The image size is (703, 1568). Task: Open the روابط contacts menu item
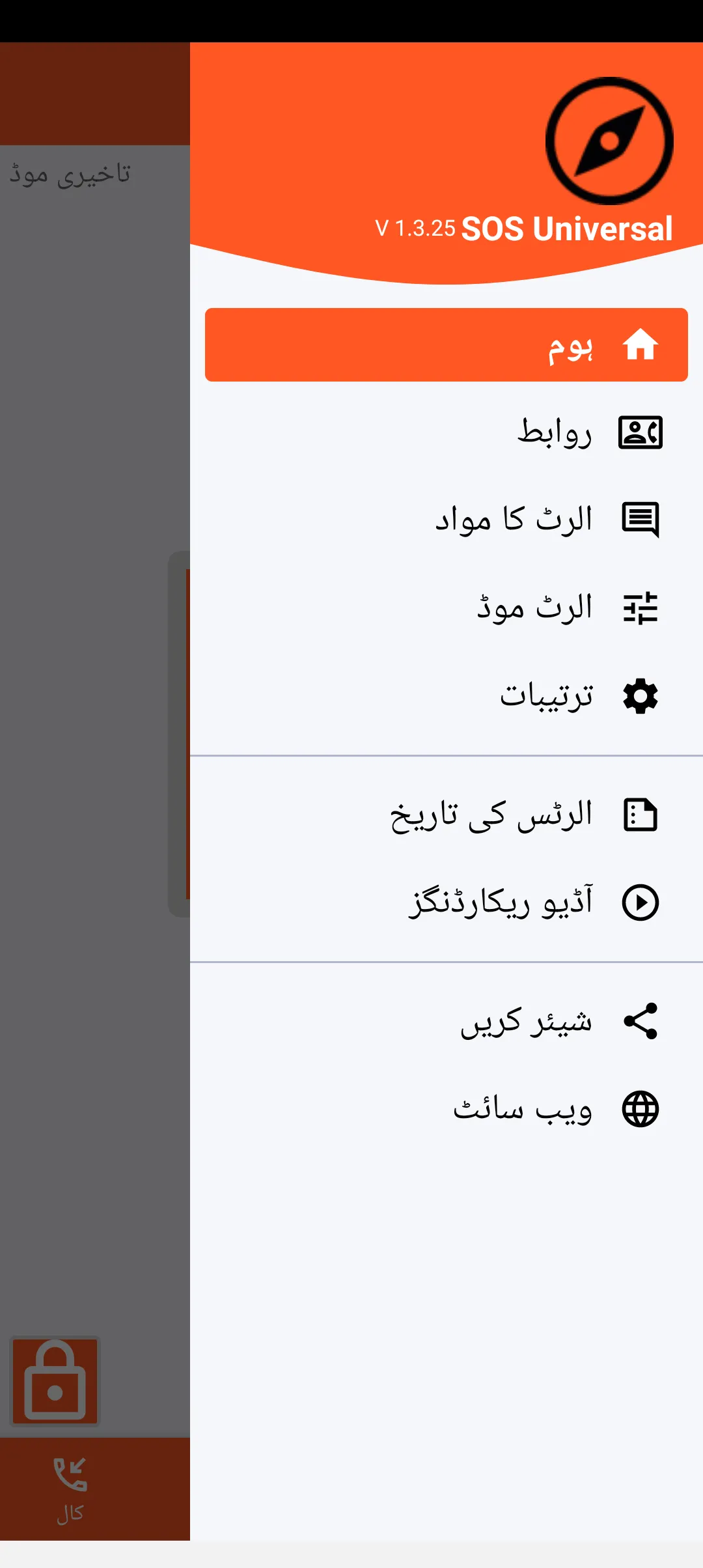tap(555, 432)
